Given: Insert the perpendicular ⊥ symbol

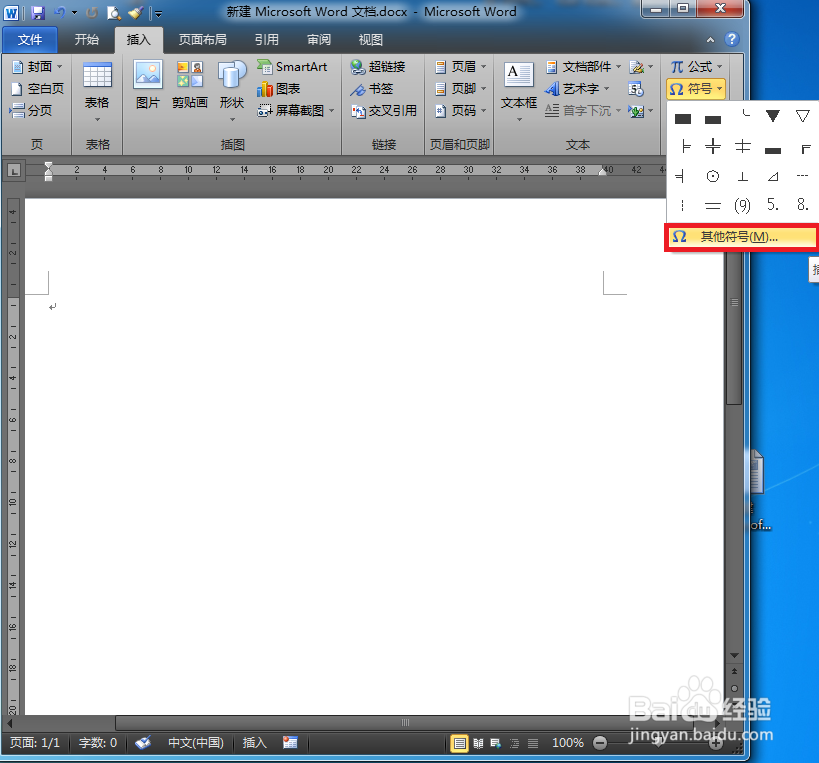Looking at the screenshot, I should click(x=742, y=177).
